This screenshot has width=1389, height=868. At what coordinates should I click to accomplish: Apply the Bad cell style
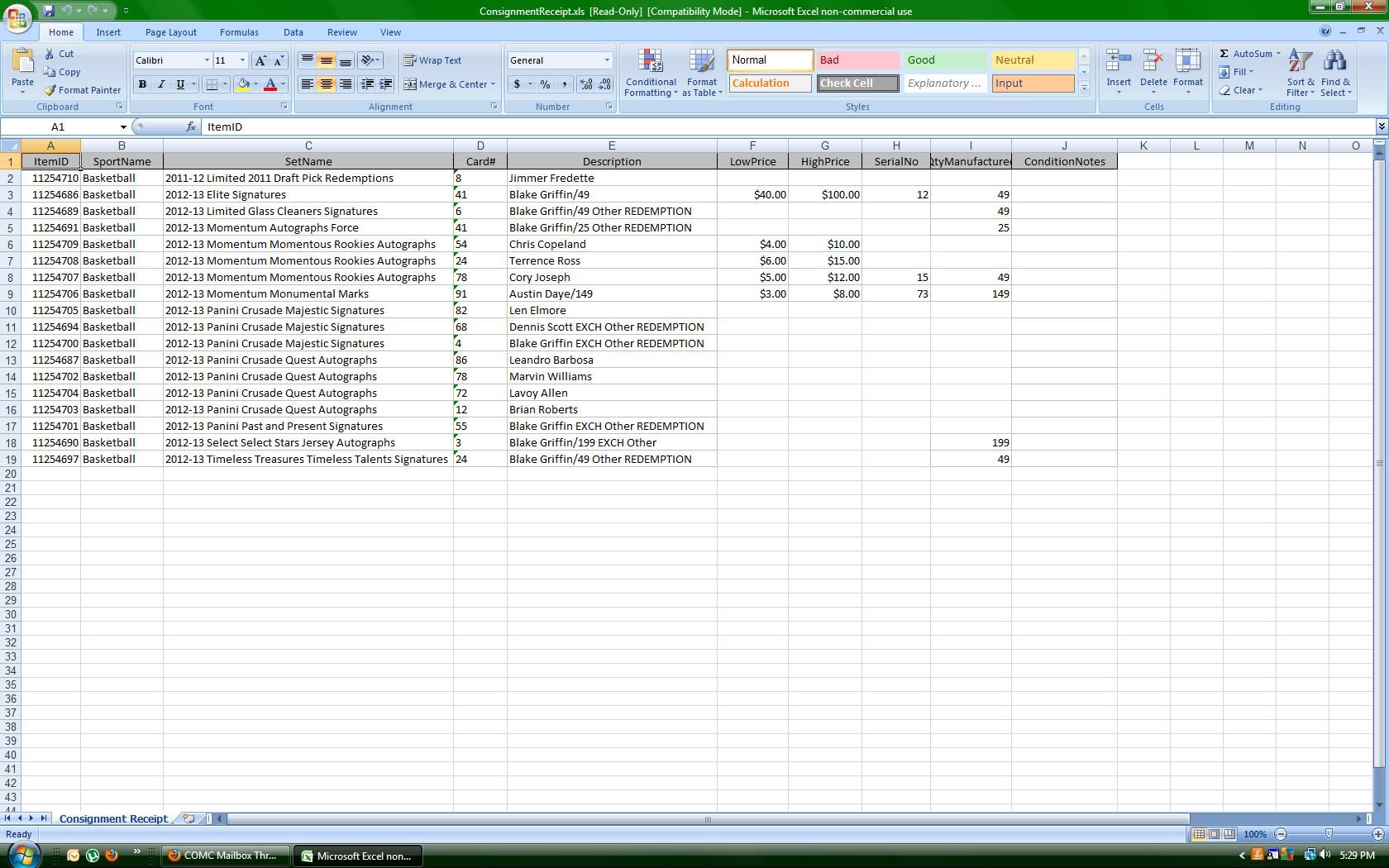click(x=857, y=60)
